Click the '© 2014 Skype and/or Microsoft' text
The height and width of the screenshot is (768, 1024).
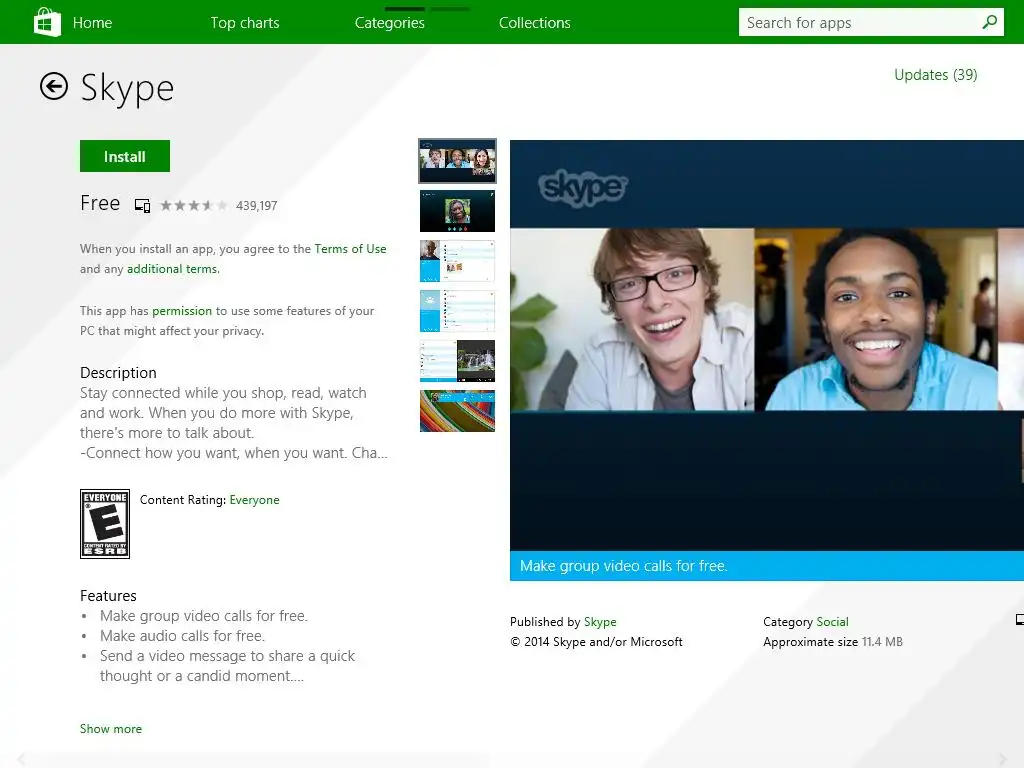[596, 642]
